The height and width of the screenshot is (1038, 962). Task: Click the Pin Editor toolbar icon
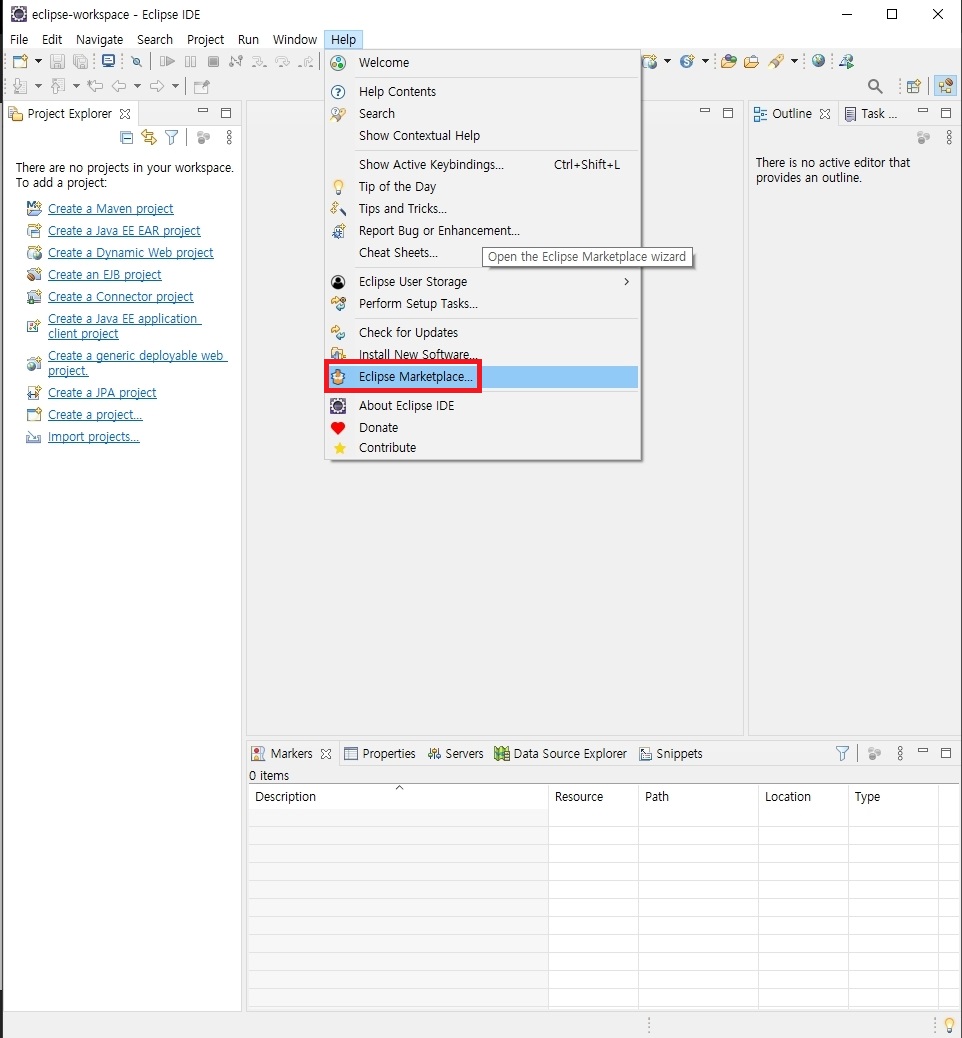click(201, 86)
